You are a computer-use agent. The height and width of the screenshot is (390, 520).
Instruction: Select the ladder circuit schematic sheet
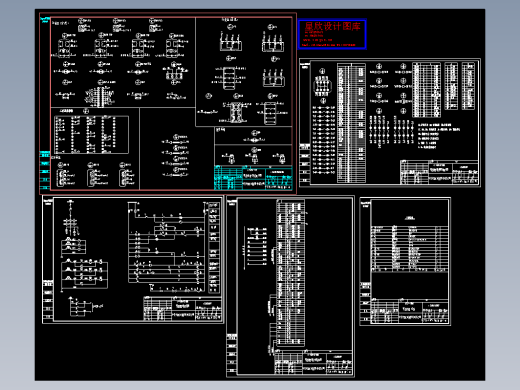tap(133, 259)
